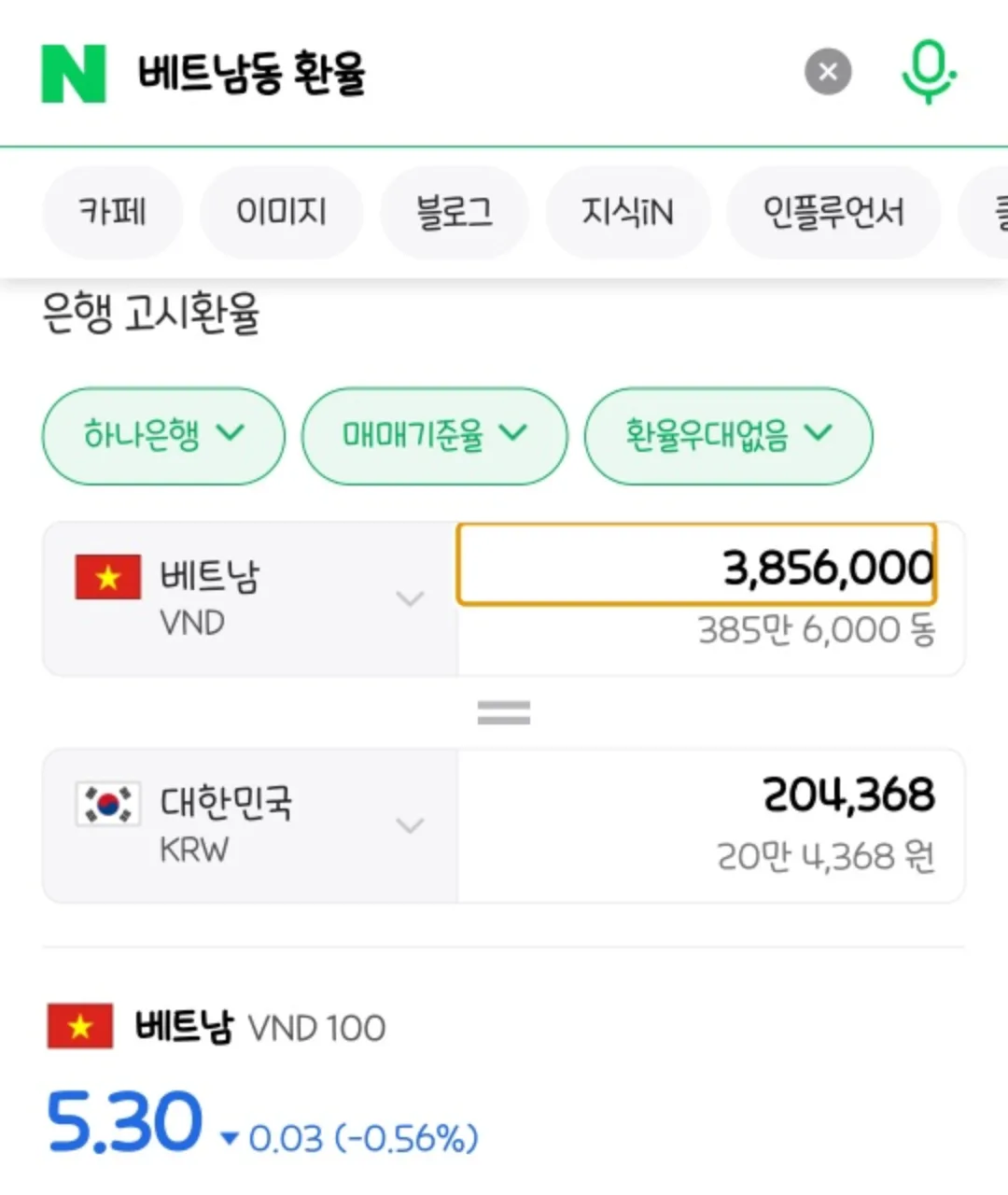
Task: Open the 블로그 results tab
Action: [x=455, y=212]
